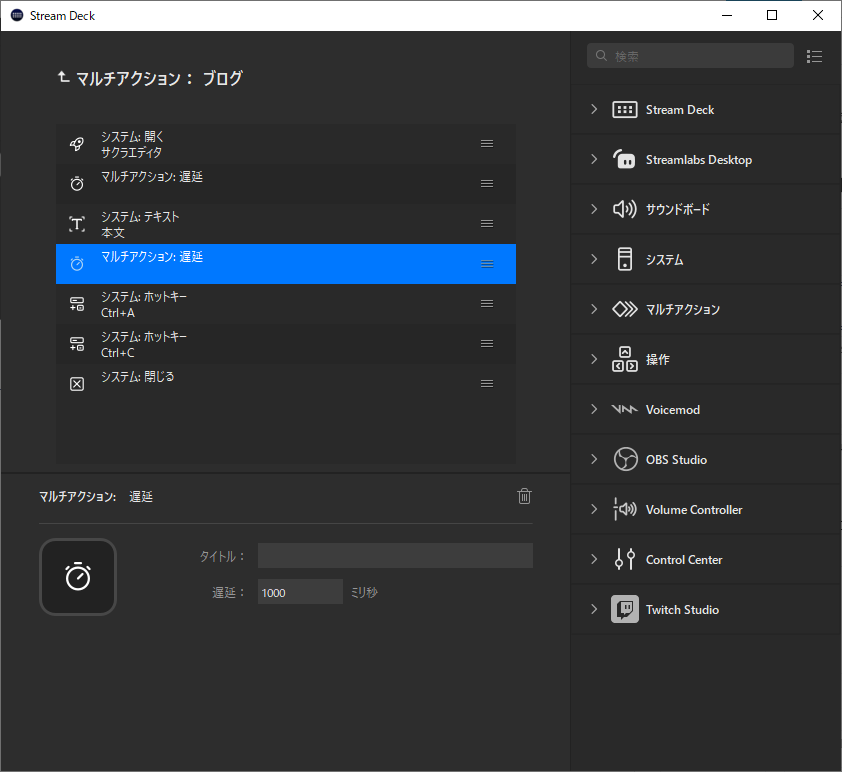Click the Twitch Studio category icon

tap(625, 609)
